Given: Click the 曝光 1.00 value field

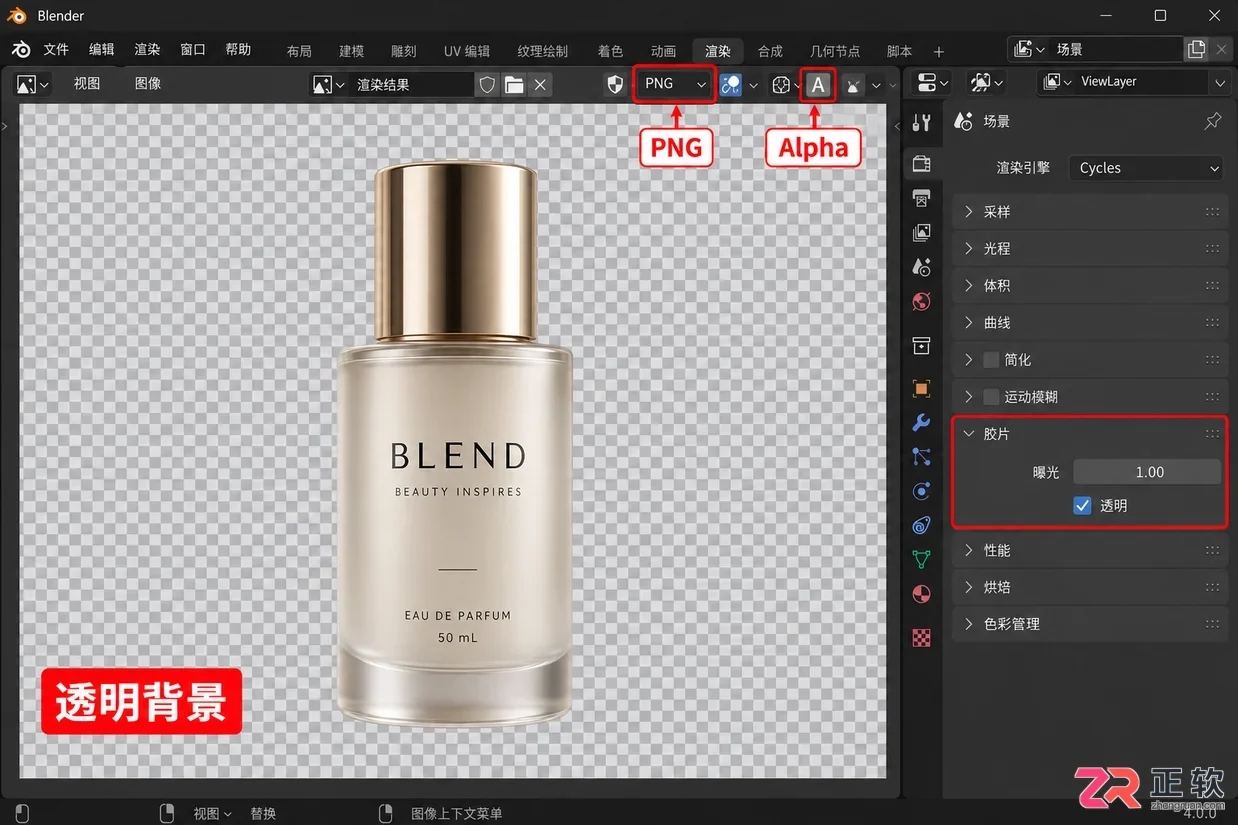Looking at the screenshot, I should (1147, 472).
